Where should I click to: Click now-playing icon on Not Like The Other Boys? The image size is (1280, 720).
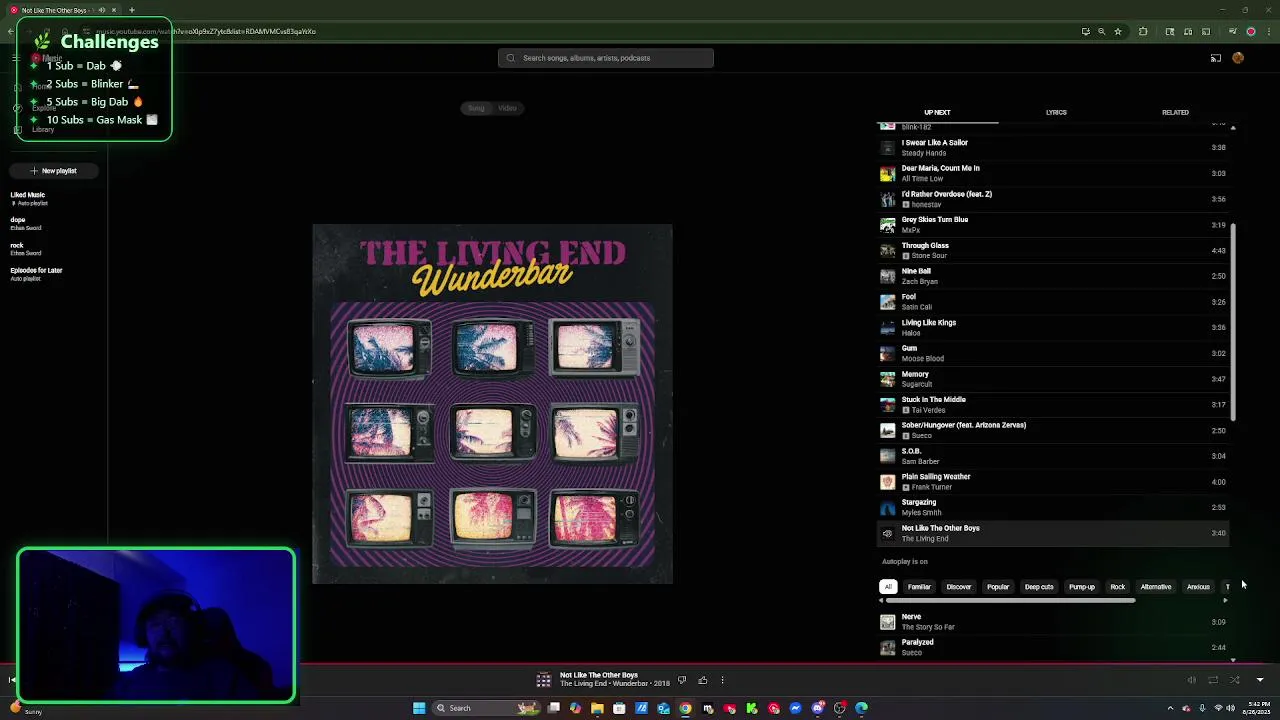pyautogui.click(x=887, y=533)
